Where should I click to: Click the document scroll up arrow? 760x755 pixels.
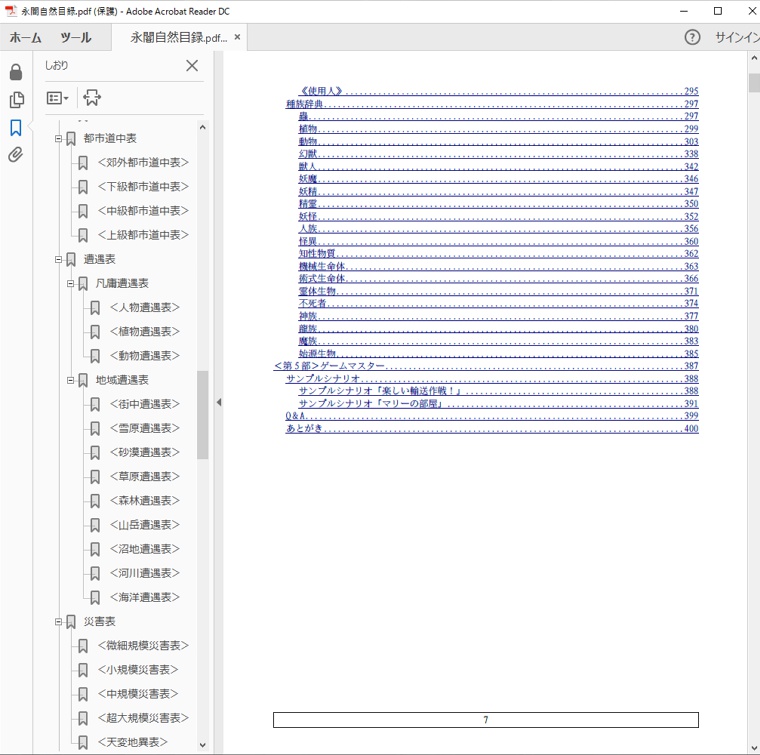coord(754,58)
